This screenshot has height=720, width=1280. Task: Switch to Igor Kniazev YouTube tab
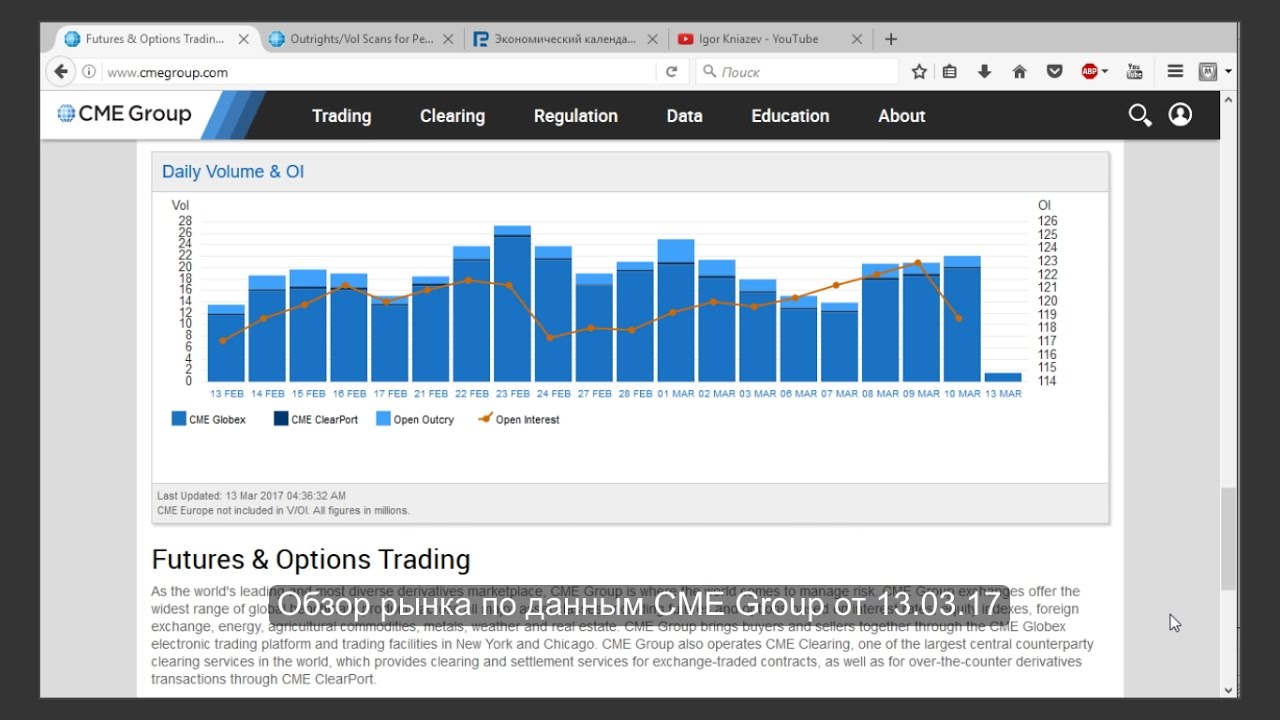point(769,39)
